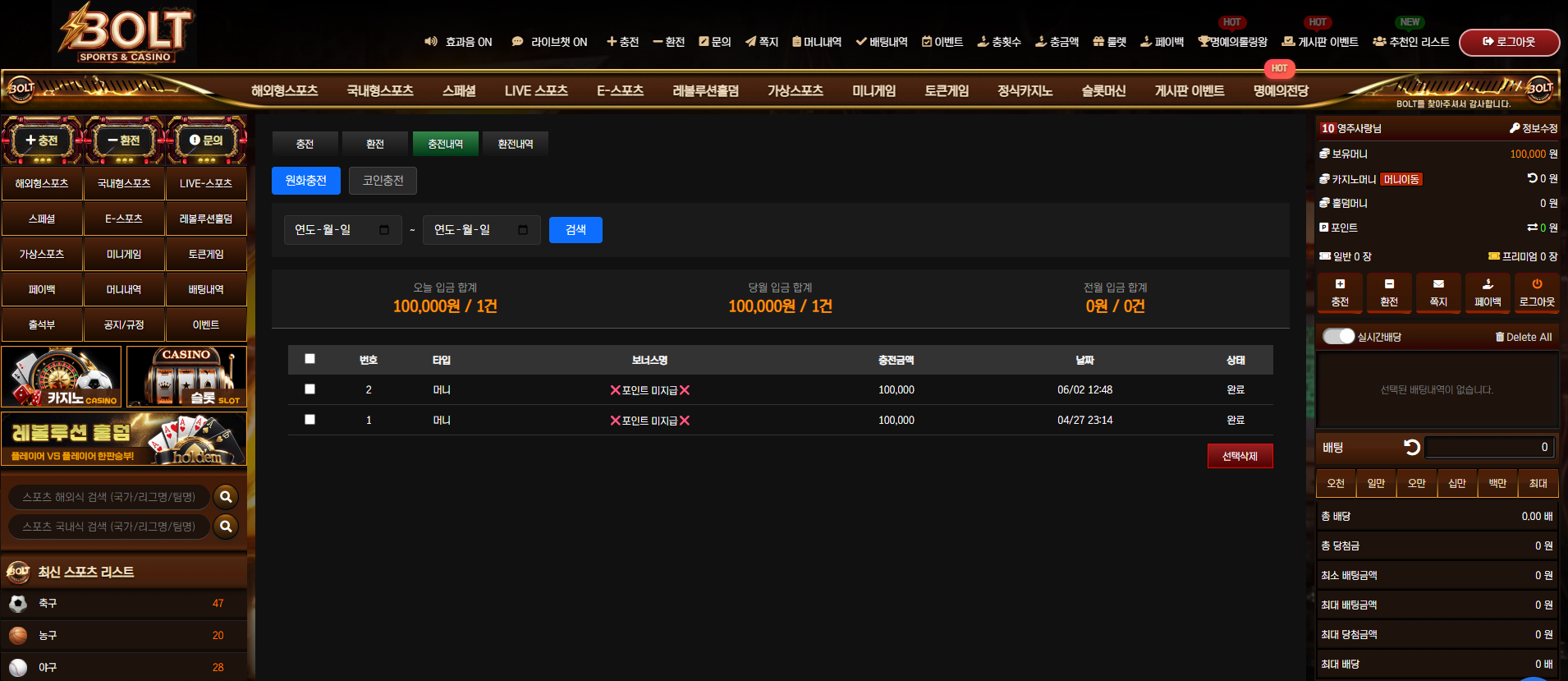
Task: Check the select-all checkbox in table header
Action: tap(309, 359)
